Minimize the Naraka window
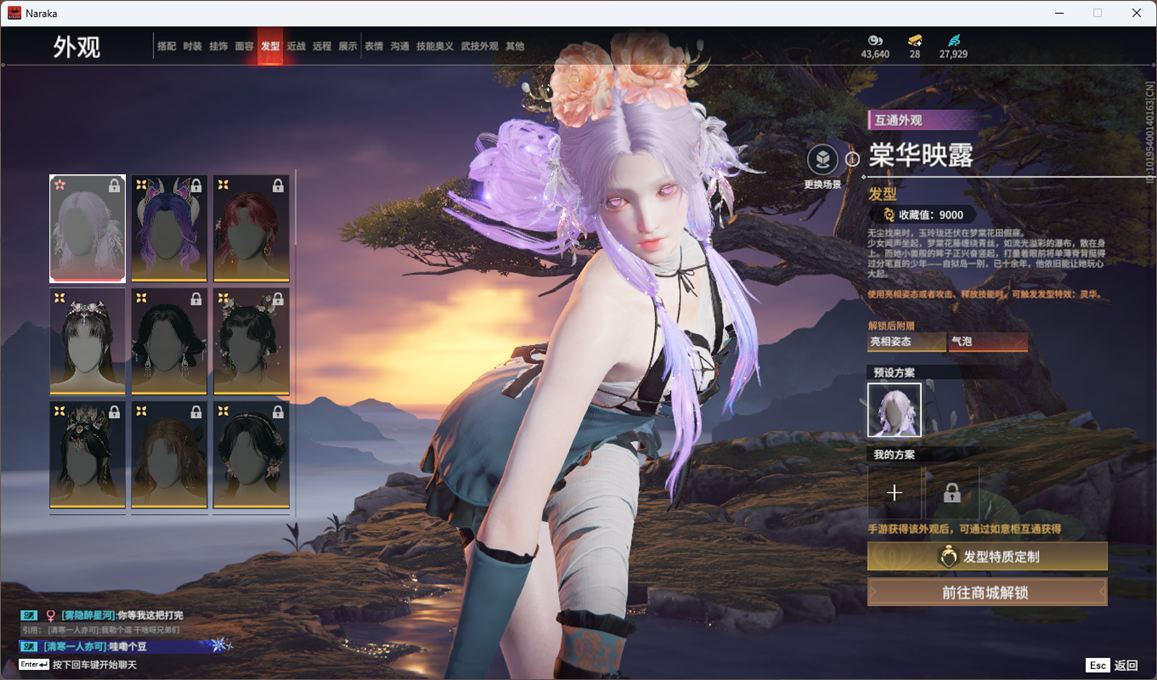 1060,13
